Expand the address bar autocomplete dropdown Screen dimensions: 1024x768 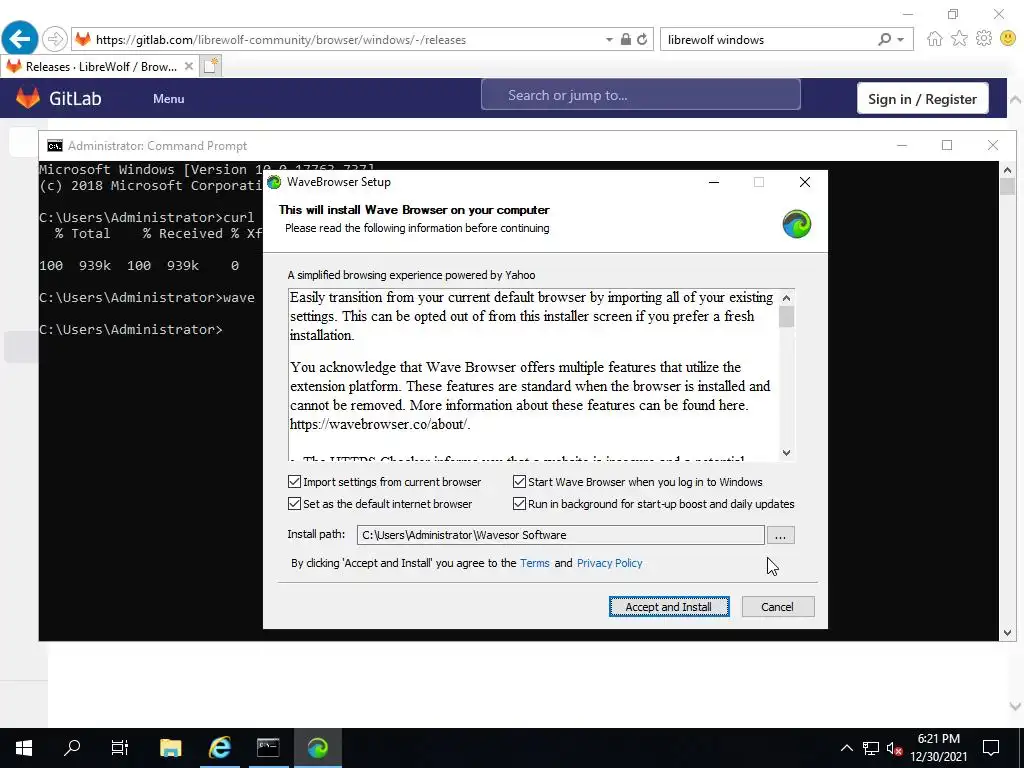[x=609, y=40]
